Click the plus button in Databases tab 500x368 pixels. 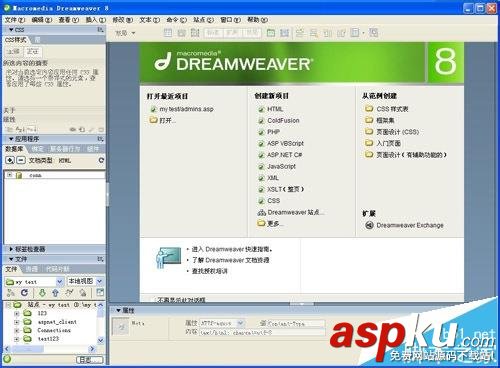(10, 160)
